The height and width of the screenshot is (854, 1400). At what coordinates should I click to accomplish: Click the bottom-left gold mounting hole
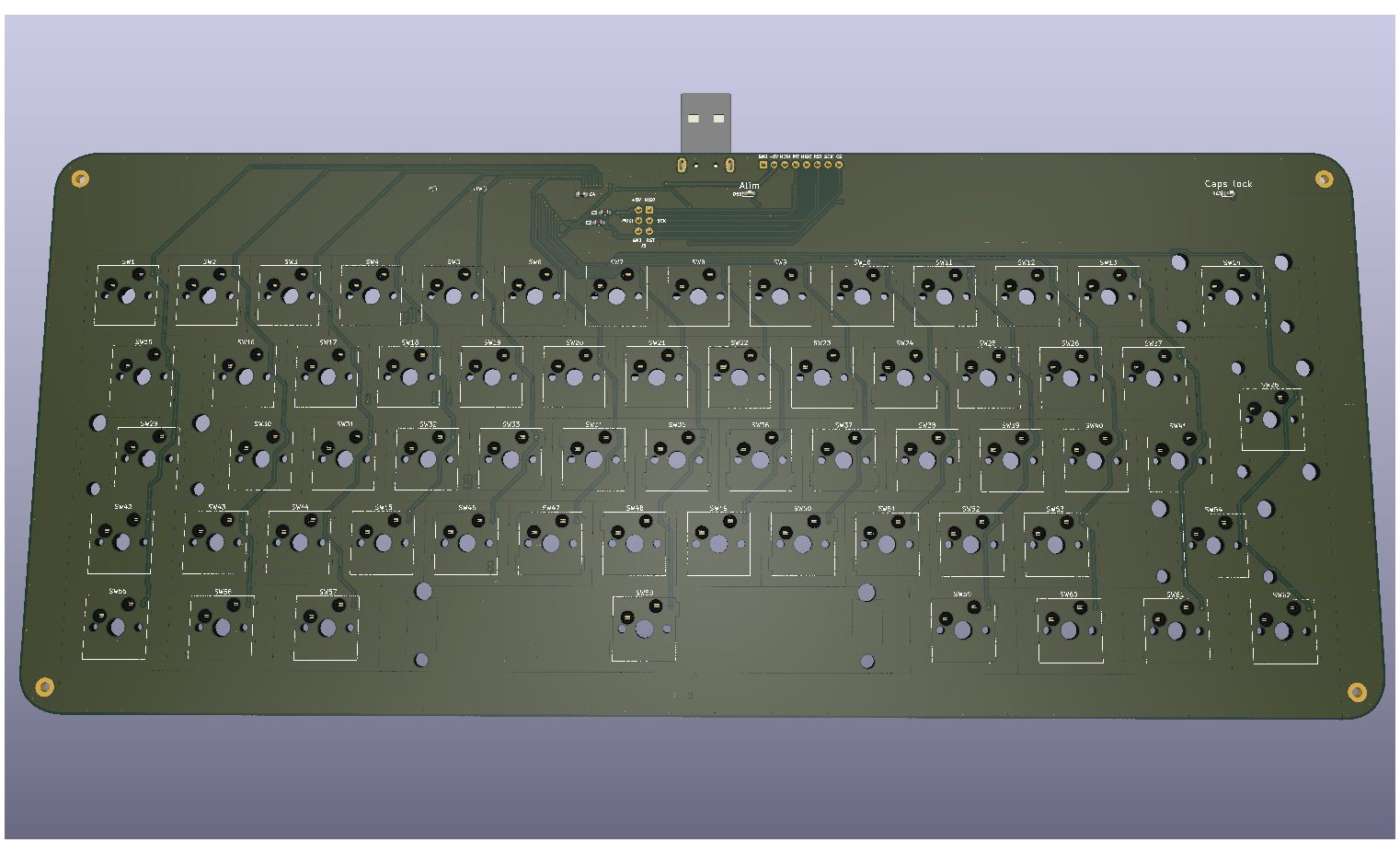[x=44, y=687]
